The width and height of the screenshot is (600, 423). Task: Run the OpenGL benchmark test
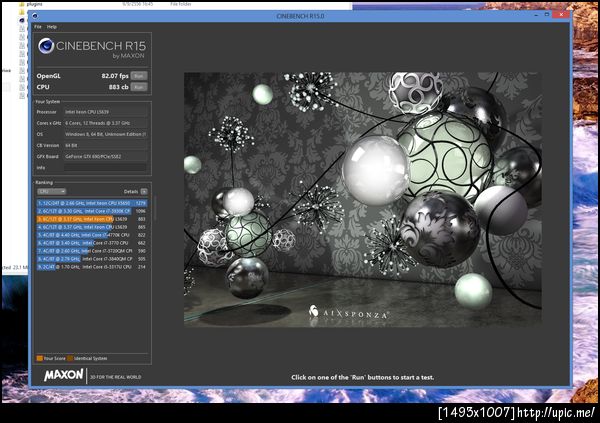pyautogui.click(x=139, y=76)
